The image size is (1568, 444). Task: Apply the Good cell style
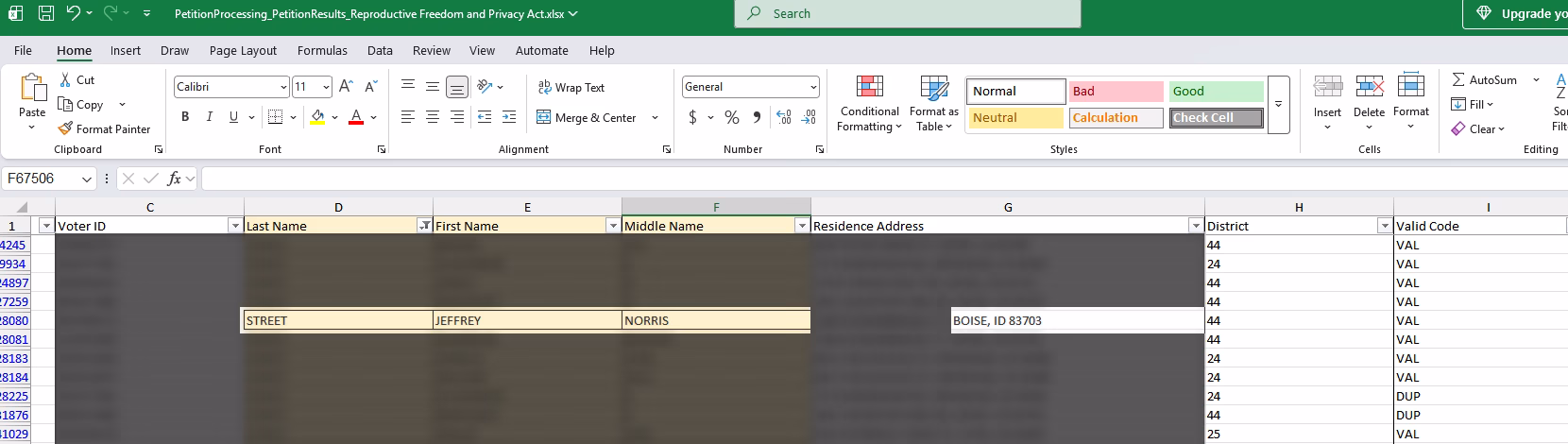point(1217,92)
